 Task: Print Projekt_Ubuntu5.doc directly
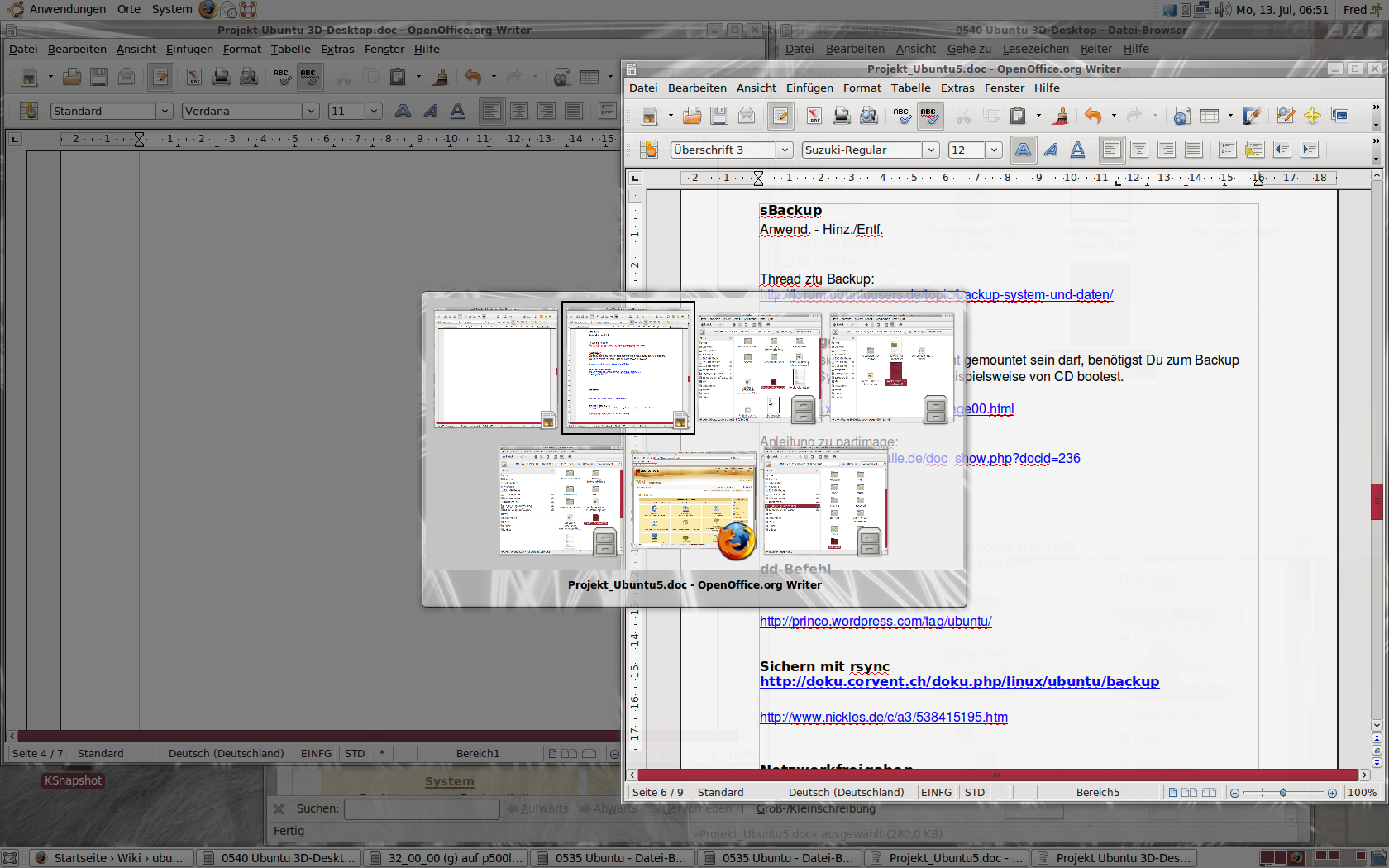[x=842, y=116]
